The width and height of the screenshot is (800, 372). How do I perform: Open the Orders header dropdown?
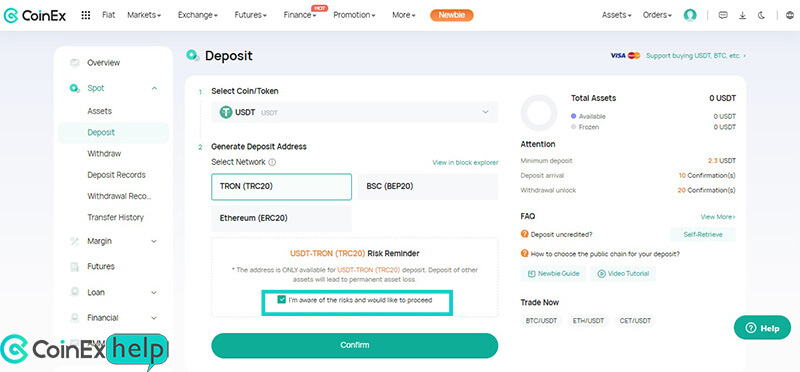(657, 15)
